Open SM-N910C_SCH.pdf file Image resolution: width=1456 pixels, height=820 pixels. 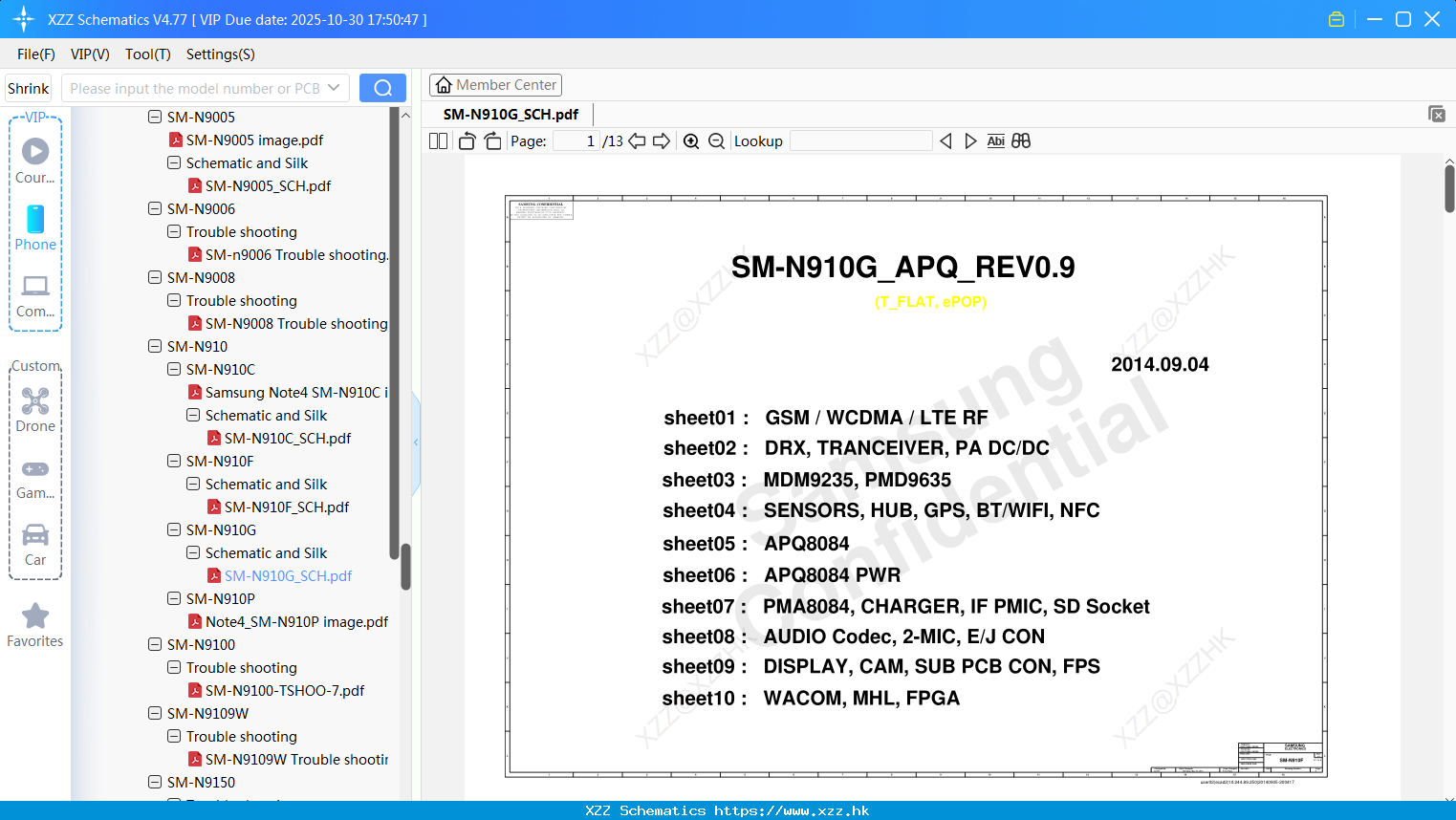[287, 438]
